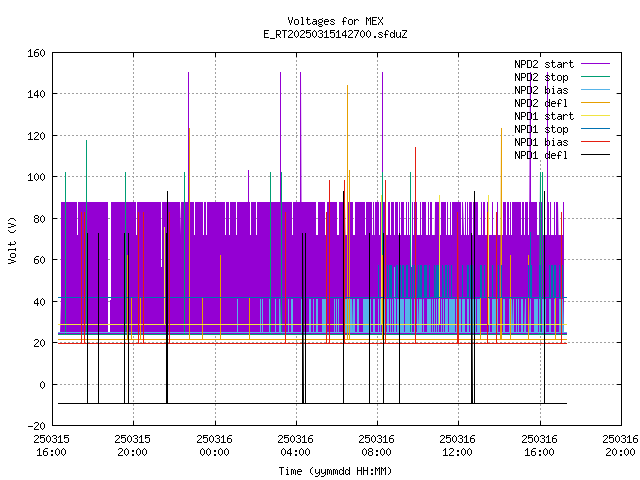Viewport: 640px width, 480px height.
Task: Click the 'Volt (V)' y-axis label
Action: (12, 240)
